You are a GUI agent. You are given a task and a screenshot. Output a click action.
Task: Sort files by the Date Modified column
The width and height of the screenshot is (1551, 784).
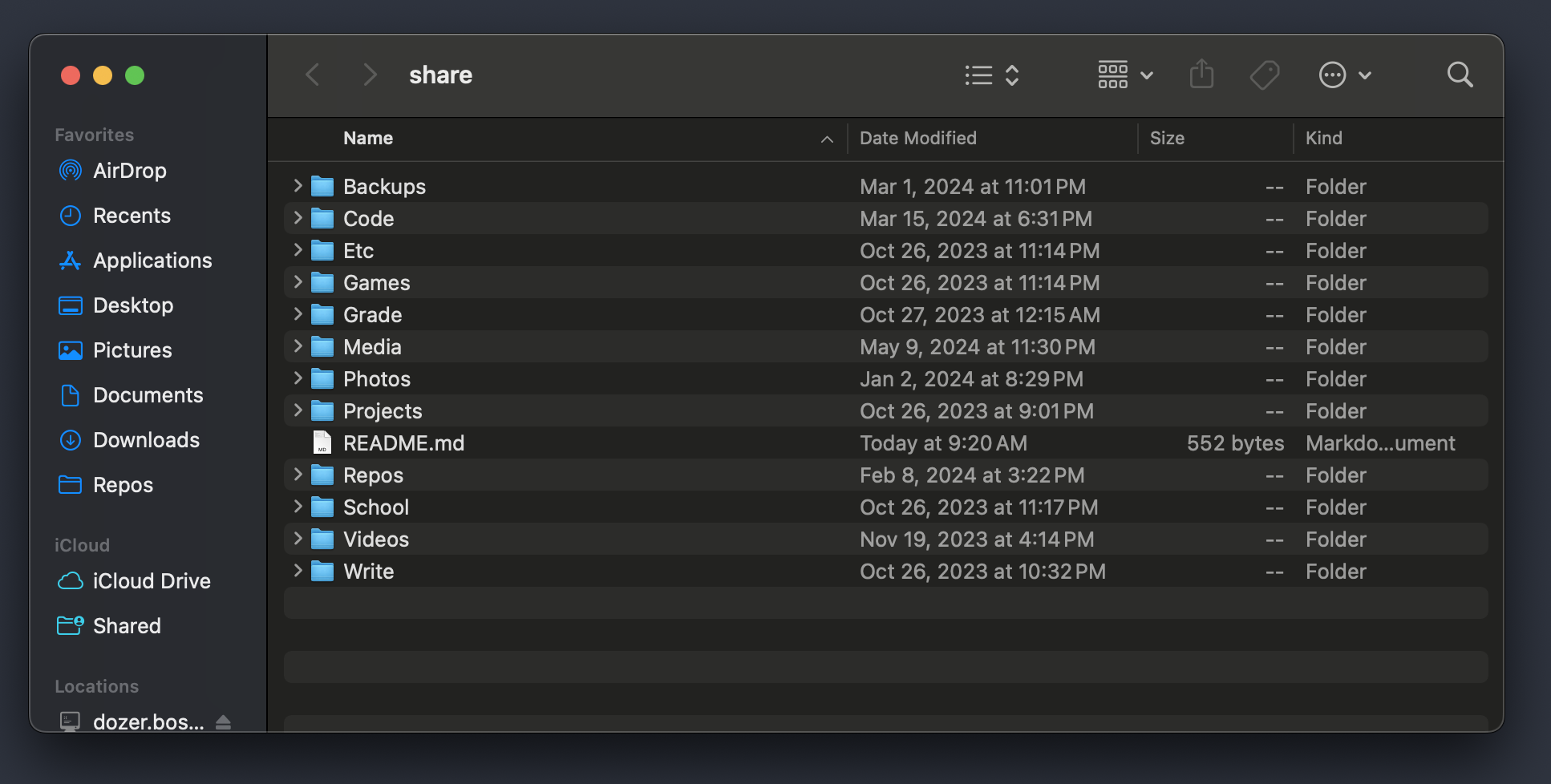(x=917, y=138)
